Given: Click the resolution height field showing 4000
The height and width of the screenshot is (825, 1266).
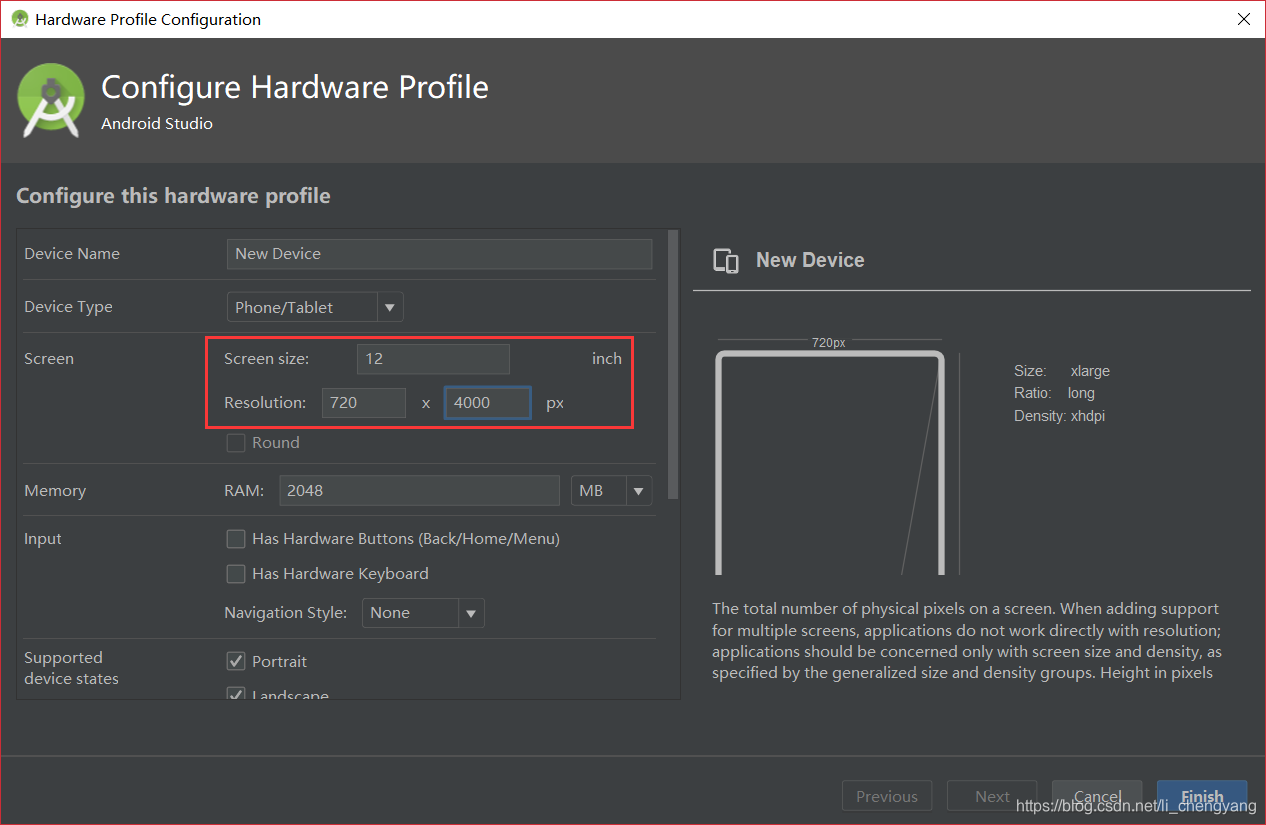Looking at the screenshot, I should pyautogui.click(x=487, y=403).
